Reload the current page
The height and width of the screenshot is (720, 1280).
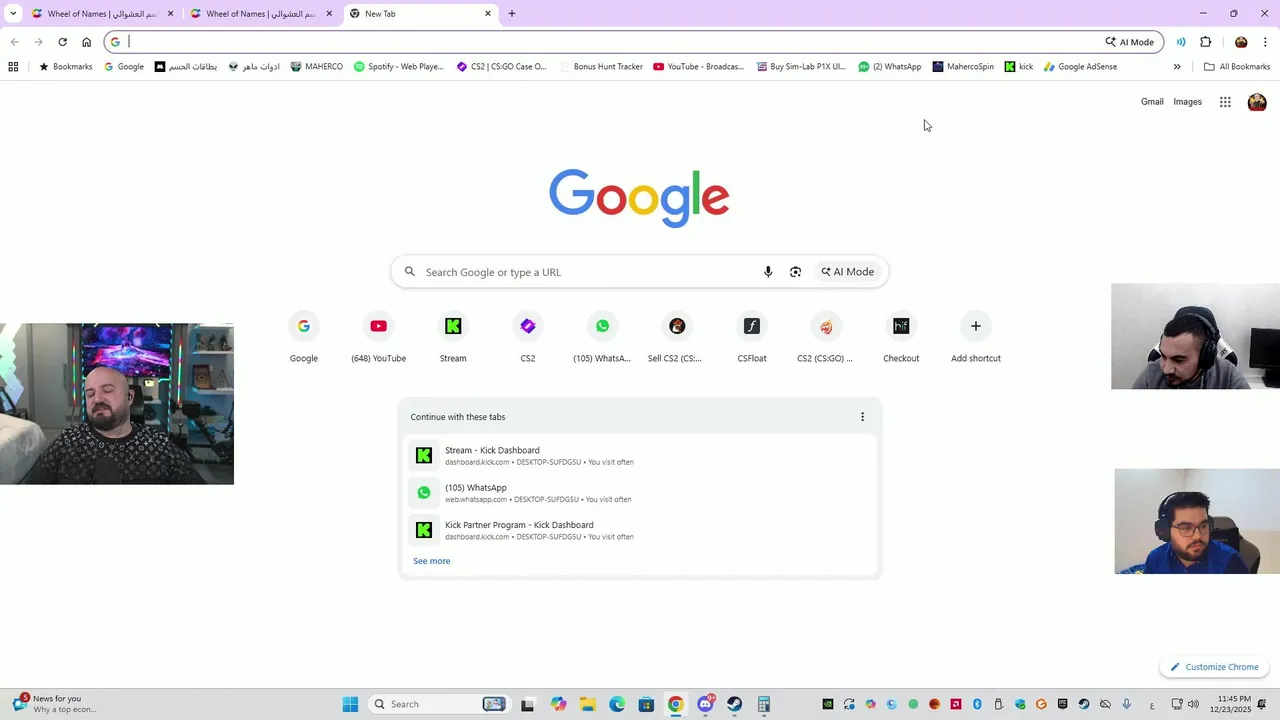(62, 42)
